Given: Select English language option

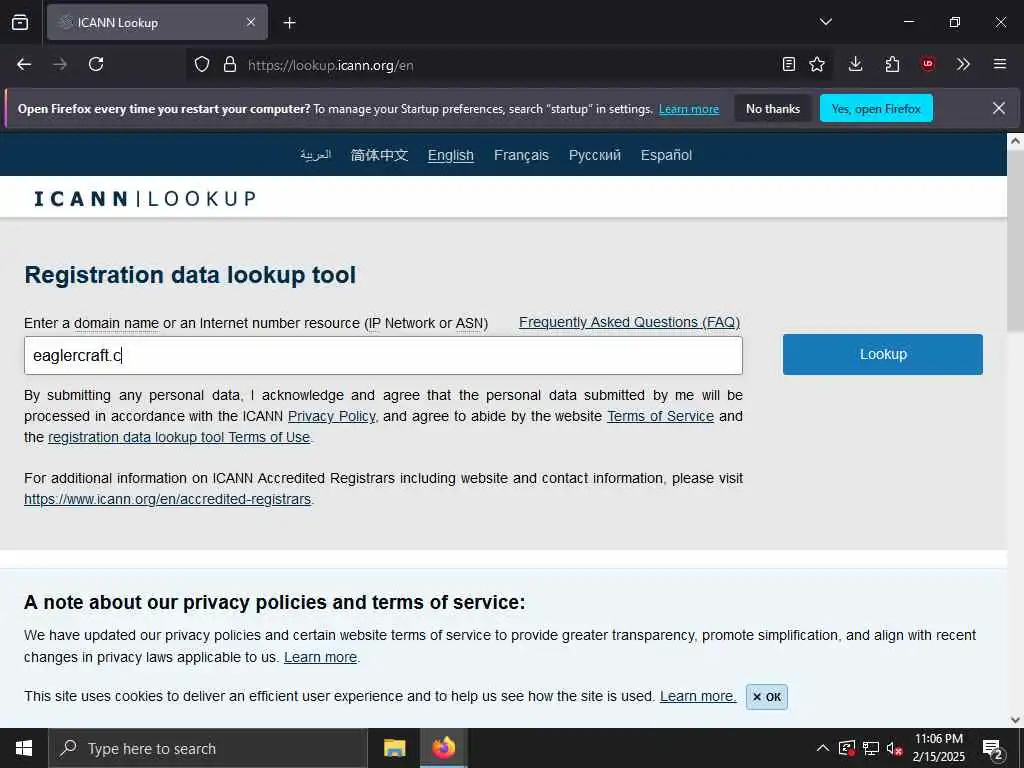Looking at the screenshot, I should point(451,155).
